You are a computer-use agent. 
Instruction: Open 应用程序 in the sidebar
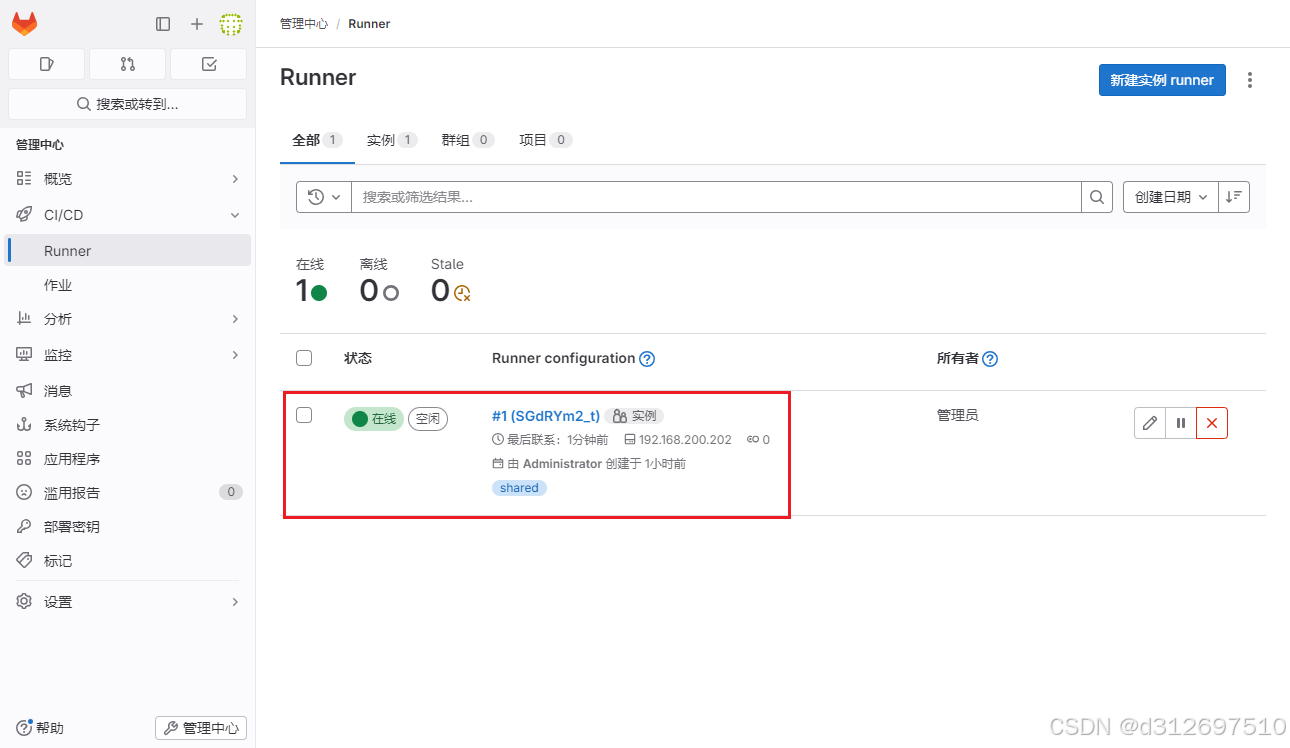[128, 459]
